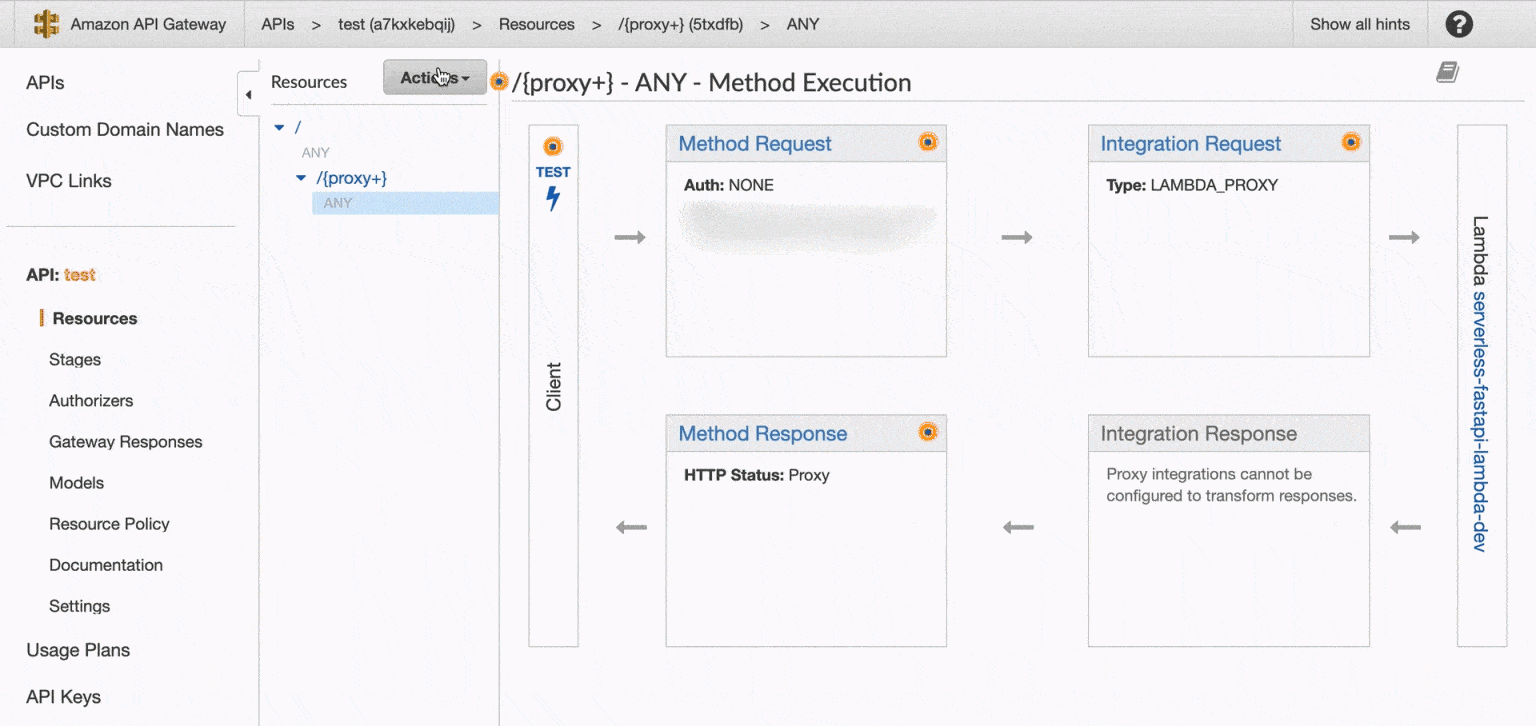Go to Authorizers

click(91, 401)
